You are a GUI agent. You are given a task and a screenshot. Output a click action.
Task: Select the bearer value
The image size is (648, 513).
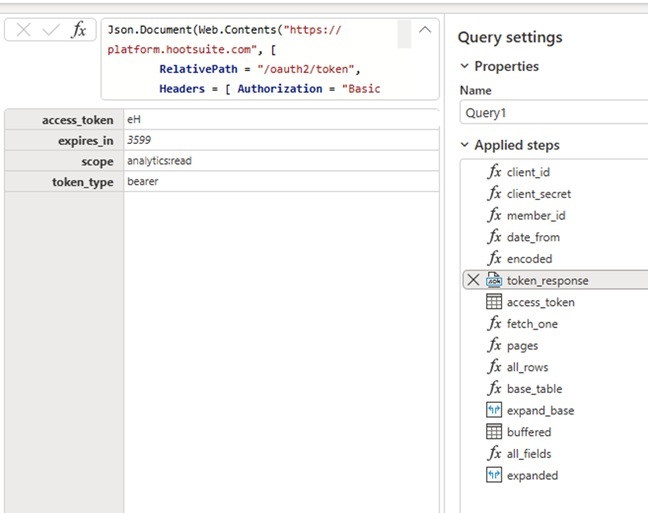[143, 181]
